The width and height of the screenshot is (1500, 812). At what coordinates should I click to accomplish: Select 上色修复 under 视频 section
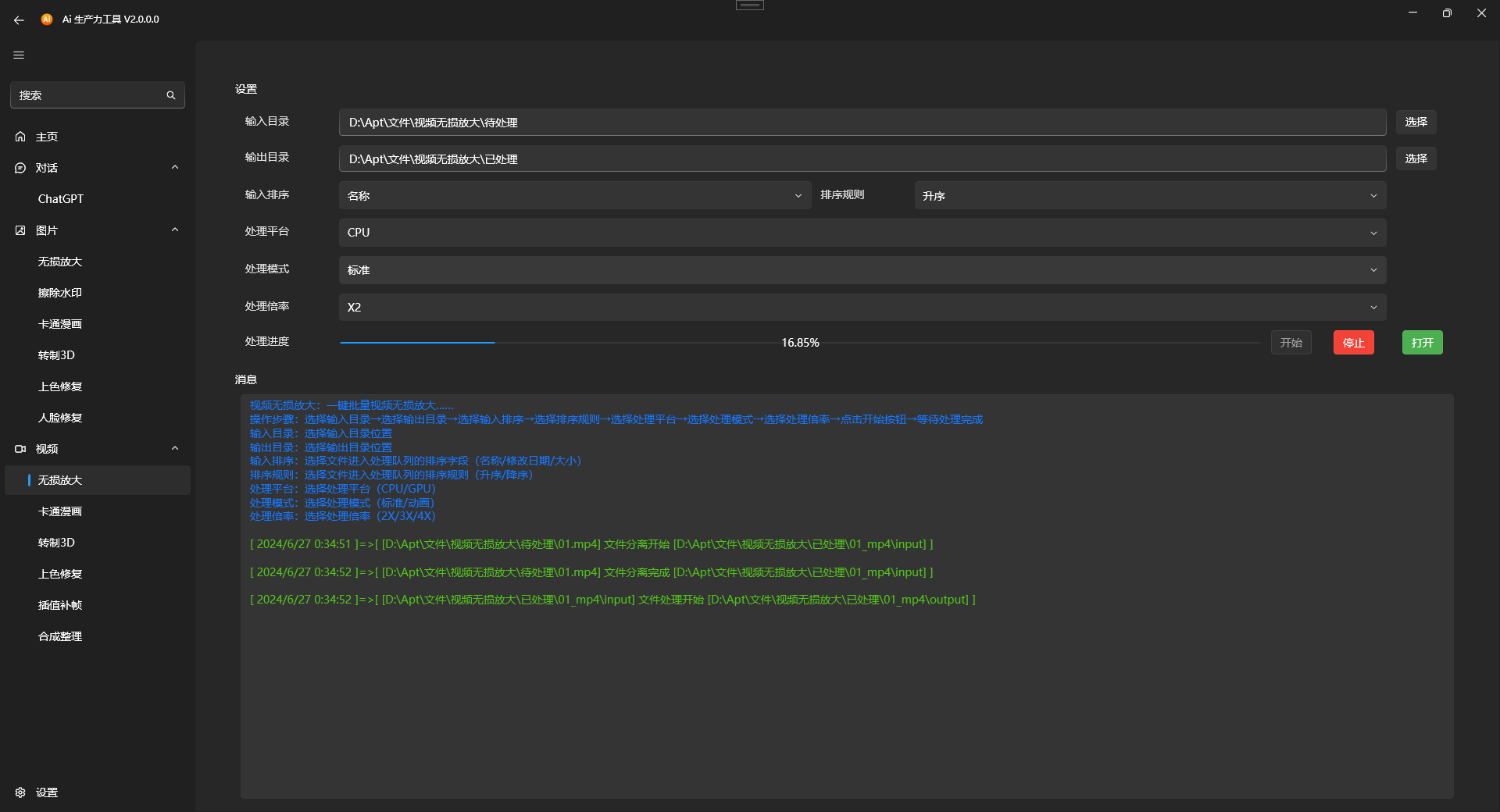98,574
